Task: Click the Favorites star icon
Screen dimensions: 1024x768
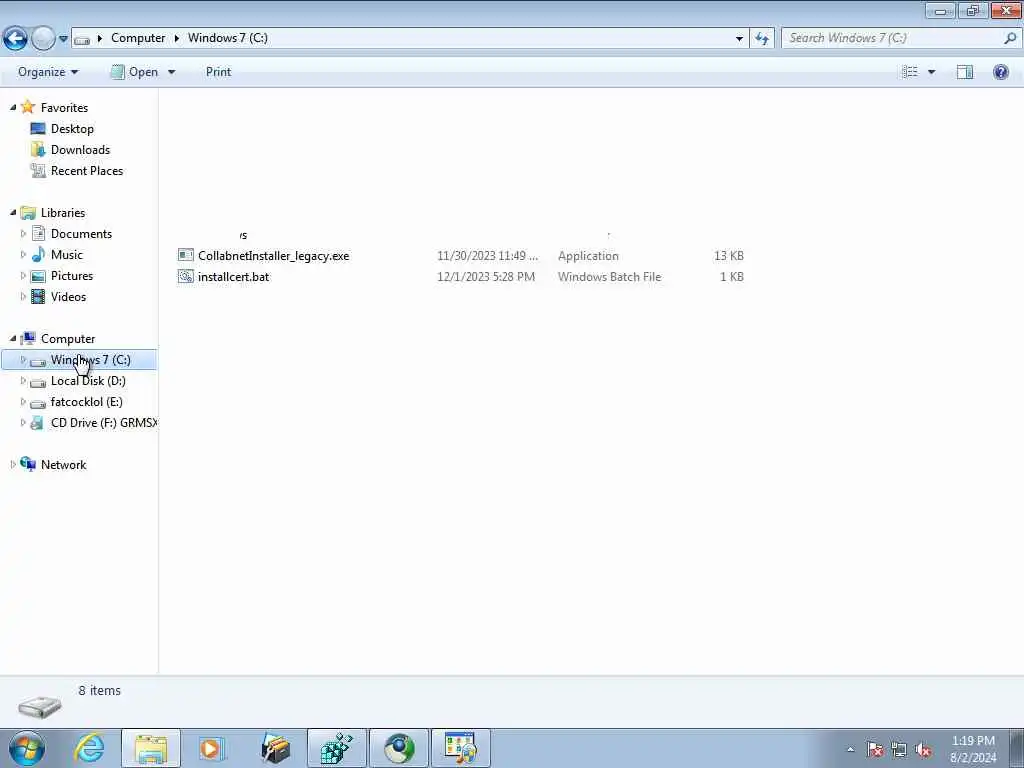Action: 27,106
